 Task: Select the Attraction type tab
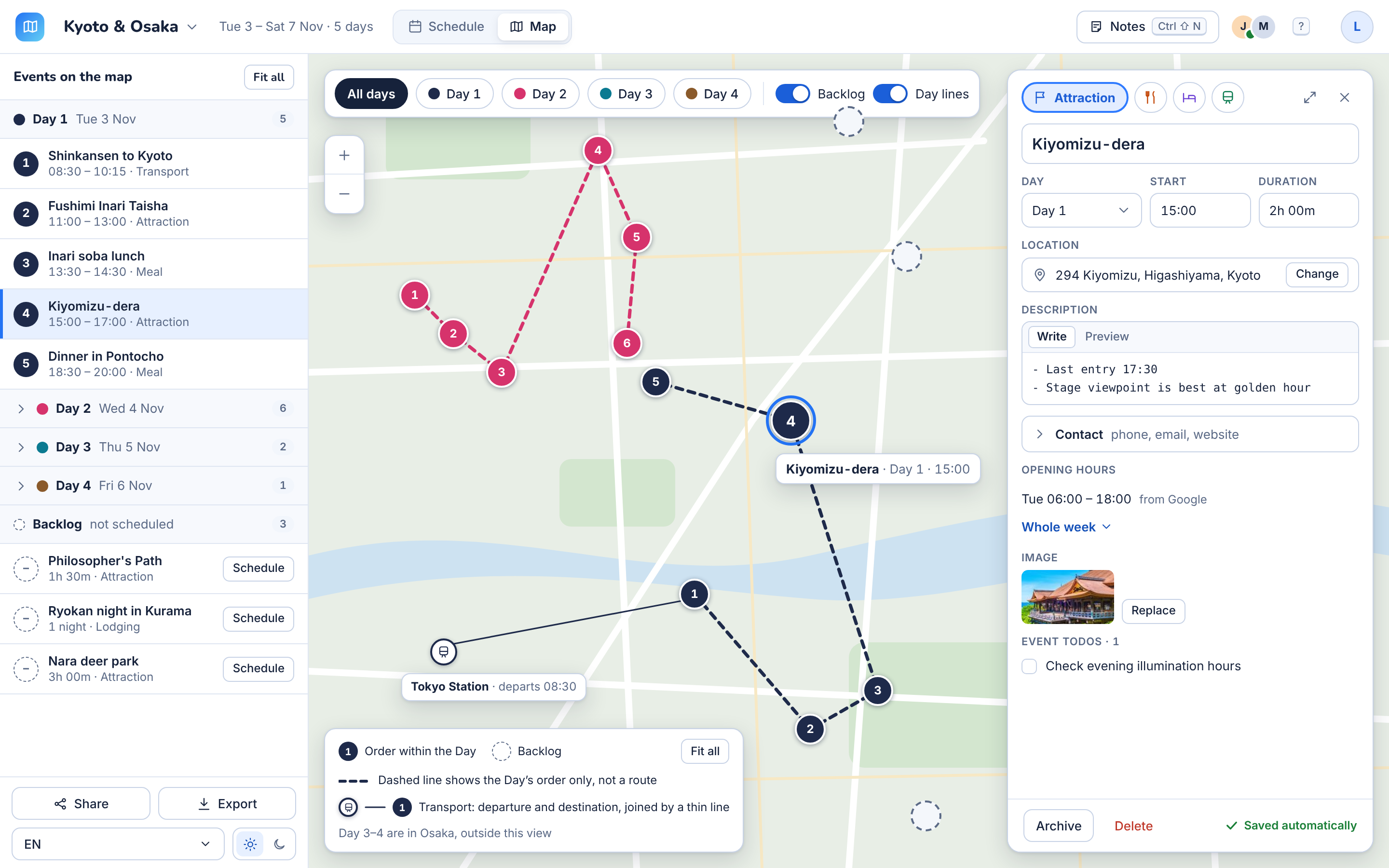coord(1075,97)
